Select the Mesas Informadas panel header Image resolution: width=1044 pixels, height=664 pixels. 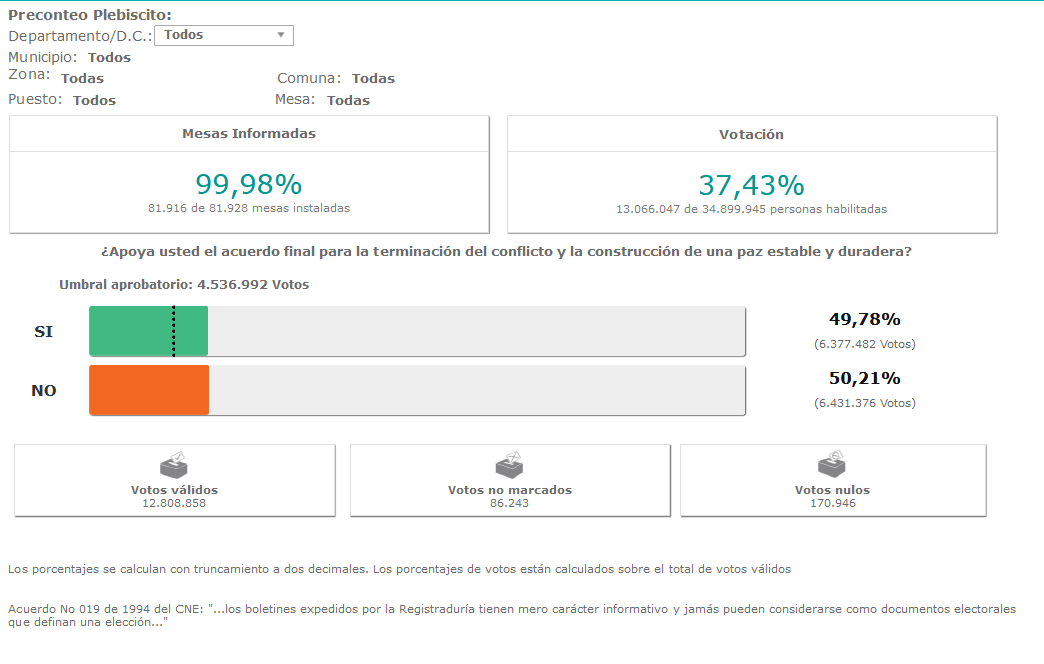point(249,134)
